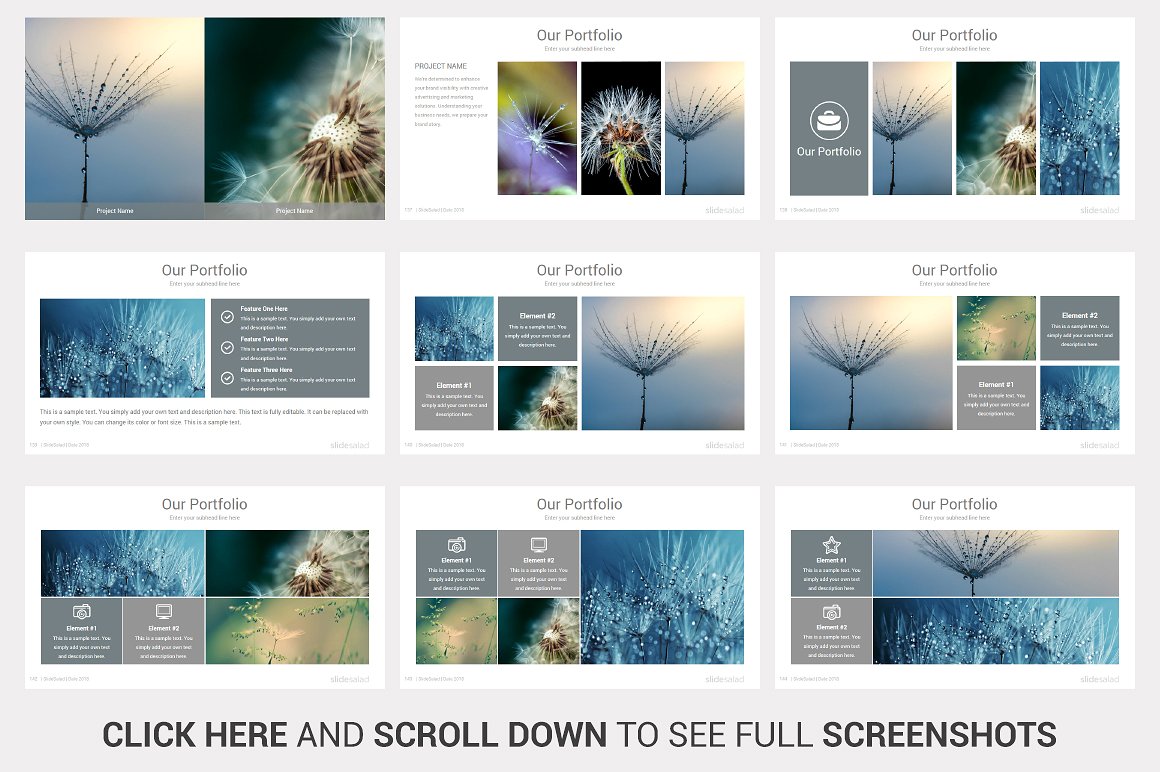Viewport: 1160px width, 772px height.
Task: Click the SCROLL DOWN text in the banner
Action: coord(490,735)
